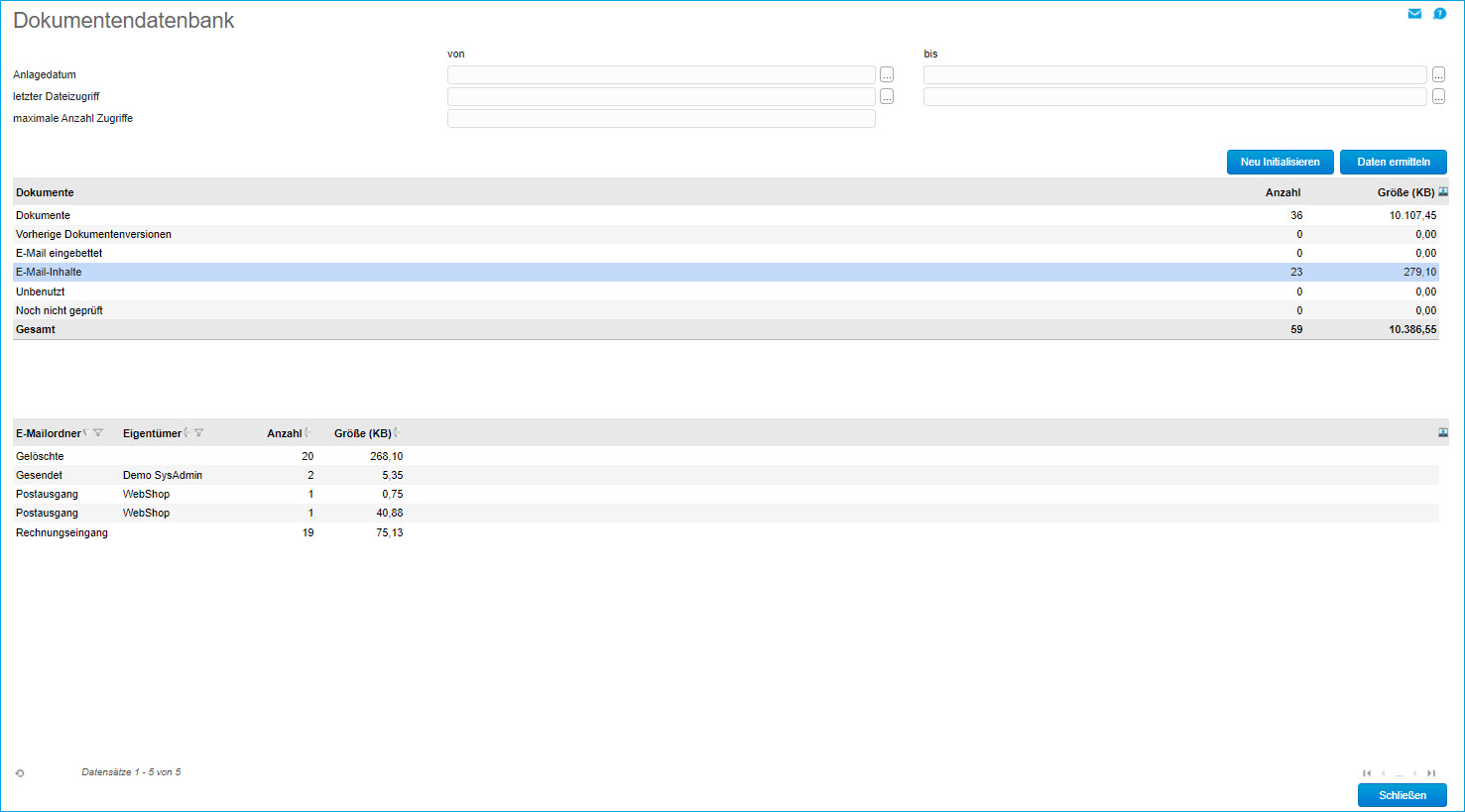The width and height of the screenshot is (1465, 812).
Task: Click the page indicator dots in pager
Action: click(1400, 774)
